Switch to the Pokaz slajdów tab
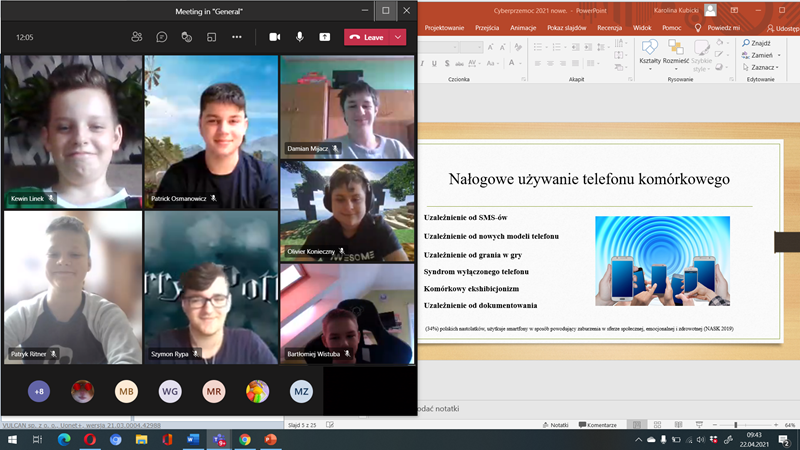Viewport: 800px width, 450px height. (567, 28)
